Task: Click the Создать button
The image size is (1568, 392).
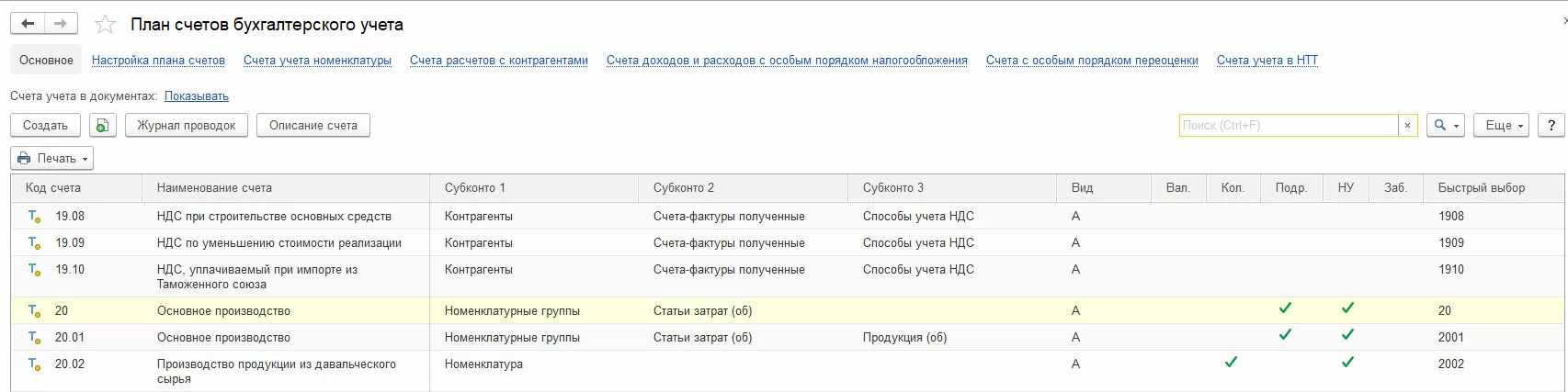Action: 45,126
